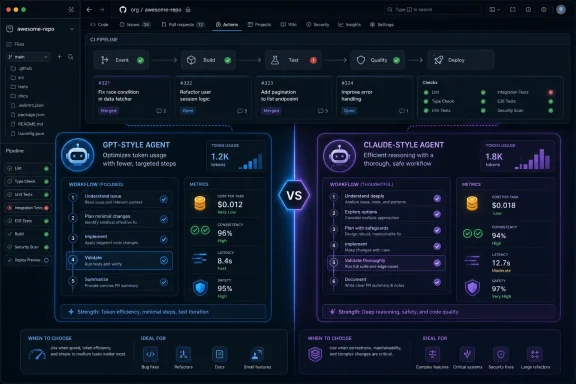Select the Refactors icon

(x=183, y=354)
